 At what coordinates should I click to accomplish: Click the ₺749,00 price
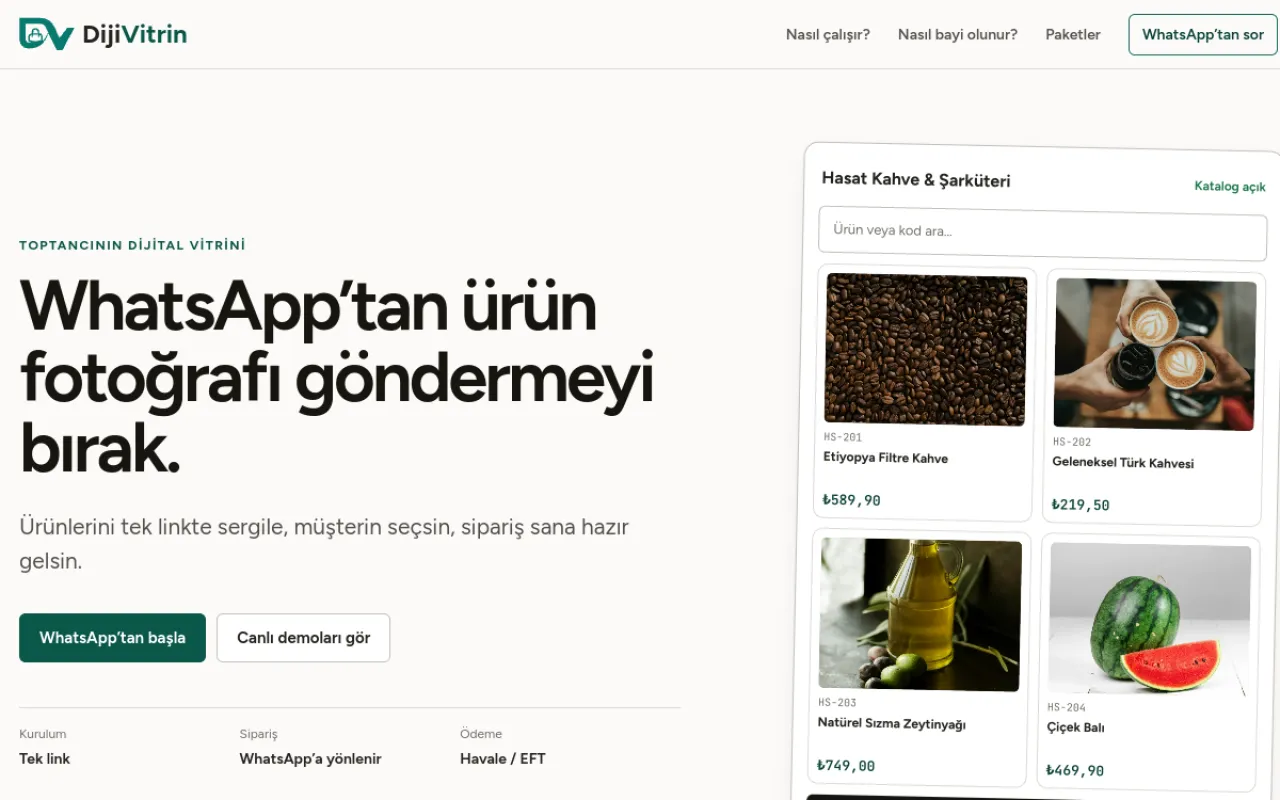(x=846, y=766)
